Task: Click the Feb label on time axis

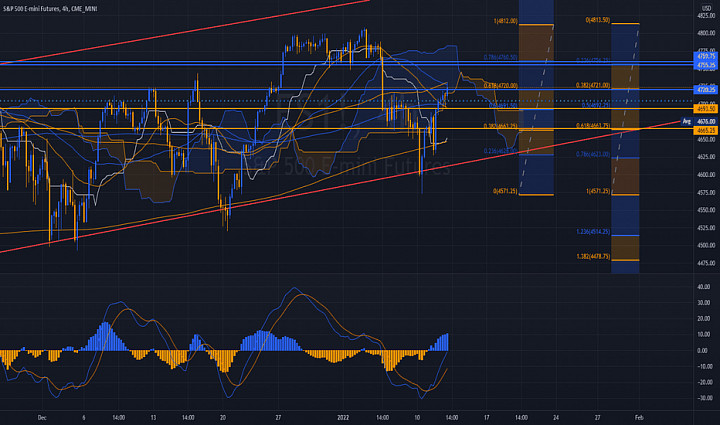Action: tap(639, 418)
